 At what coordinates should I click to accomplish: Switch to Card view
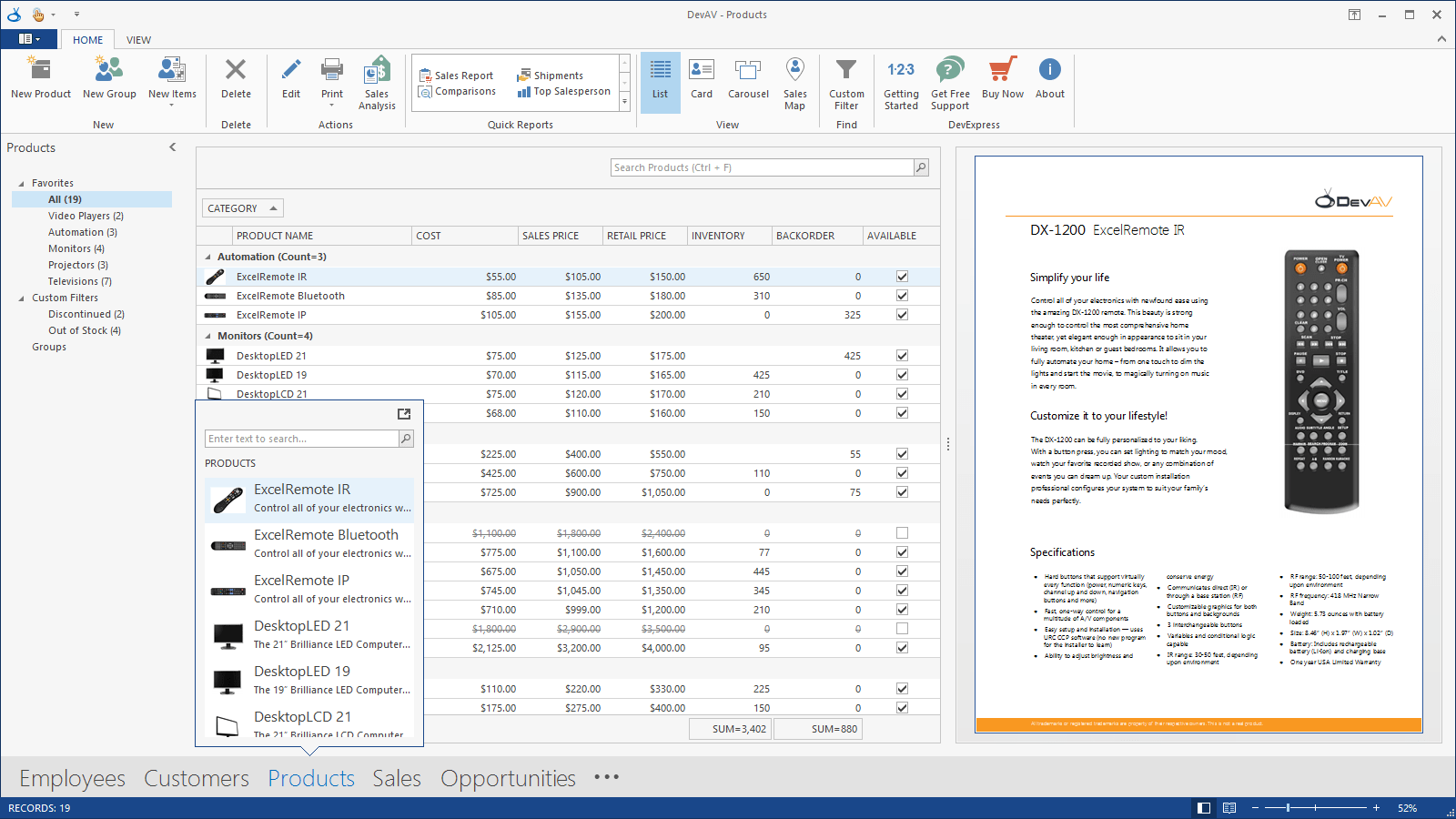click(x=702, y=78)
